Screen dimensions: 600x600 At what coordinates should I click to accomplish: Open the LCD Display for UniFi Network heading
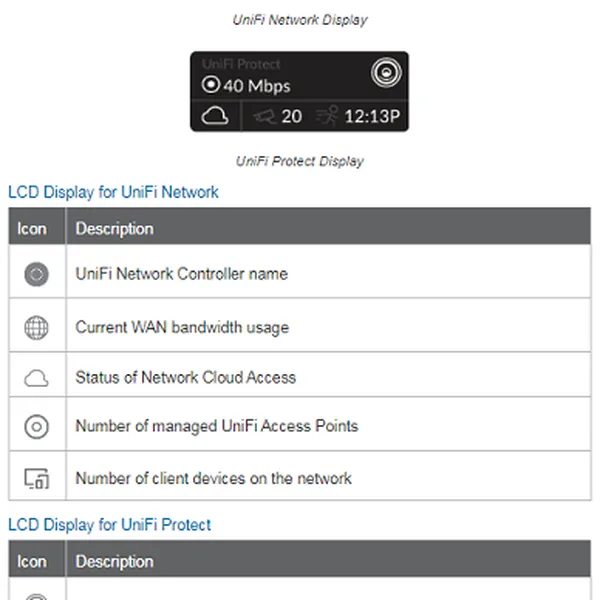coord(113,192)
